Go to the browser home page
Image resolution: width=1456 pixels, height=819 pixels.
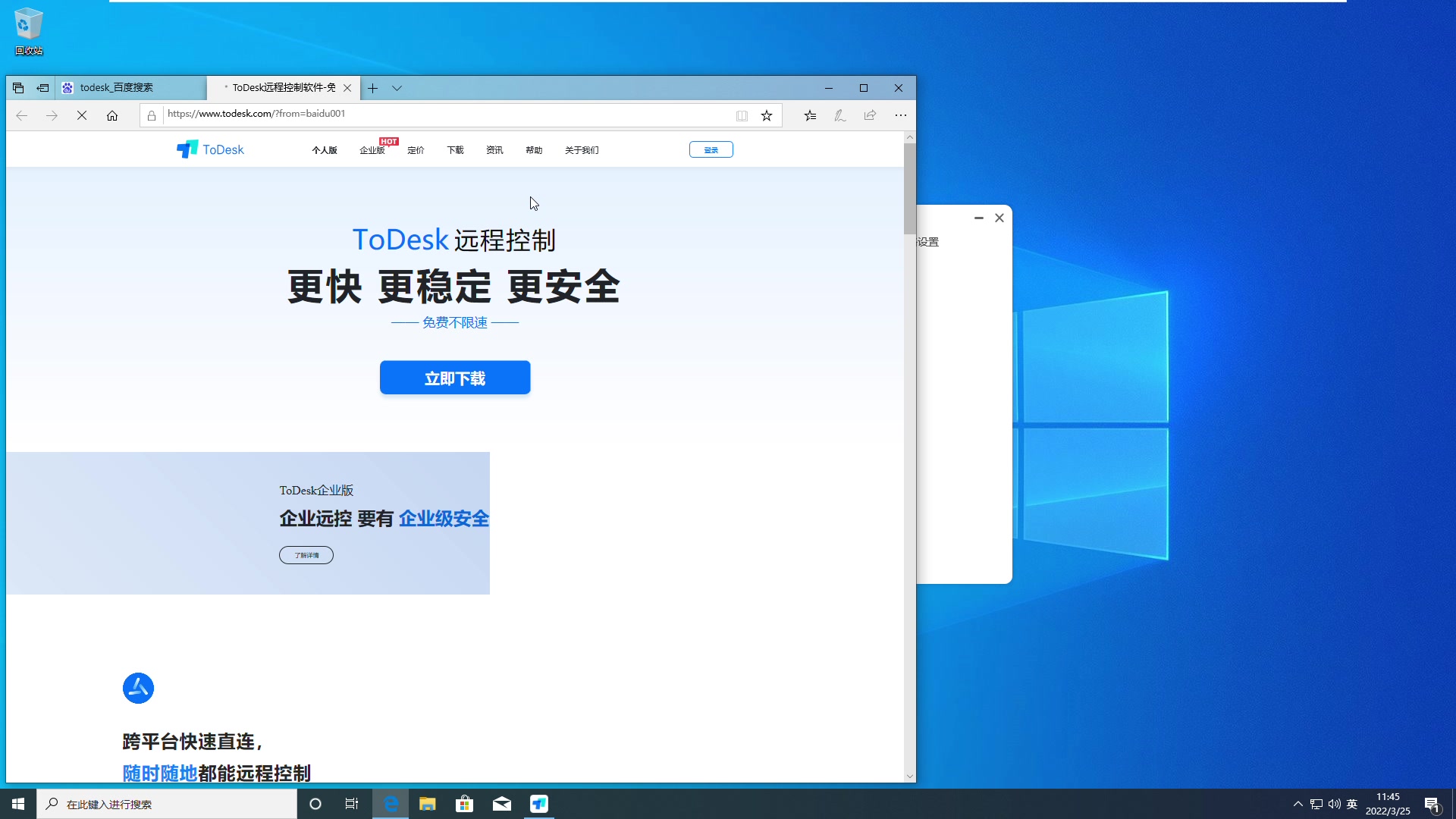[112, 115]
